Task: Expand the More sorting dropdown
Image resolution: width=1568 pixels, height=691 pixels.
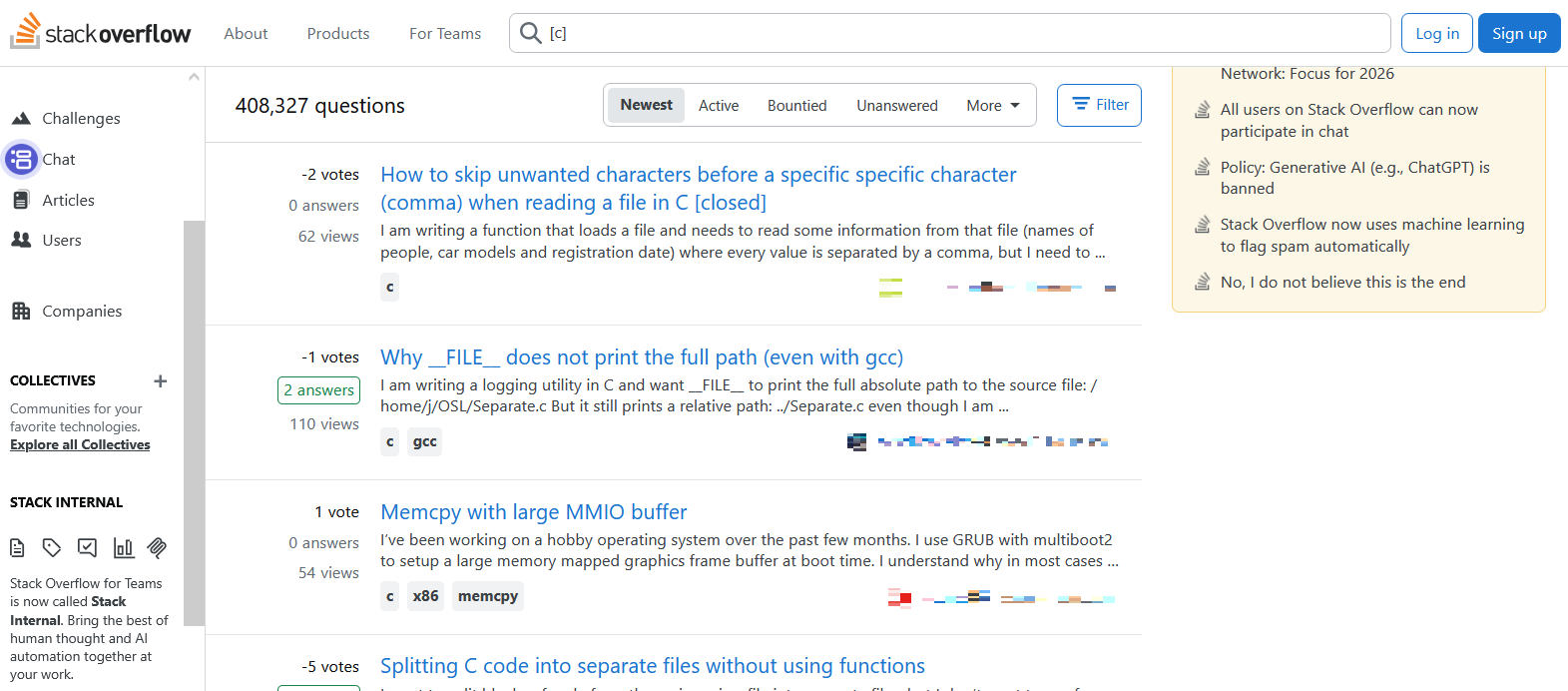Action: pos(992,105)
